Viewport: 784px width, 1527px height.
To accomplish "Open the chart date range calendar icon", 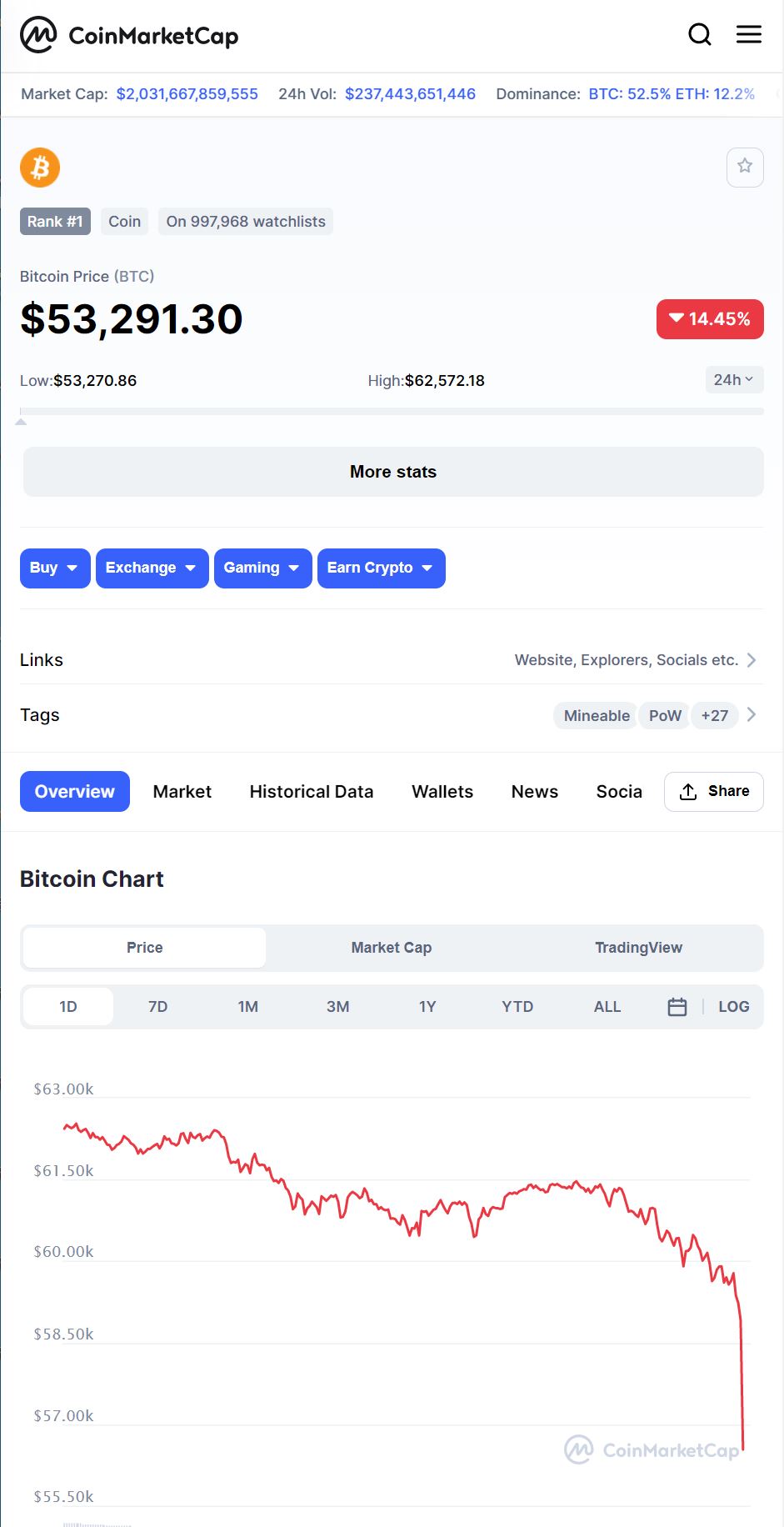I will click(x=677, y=1007).
